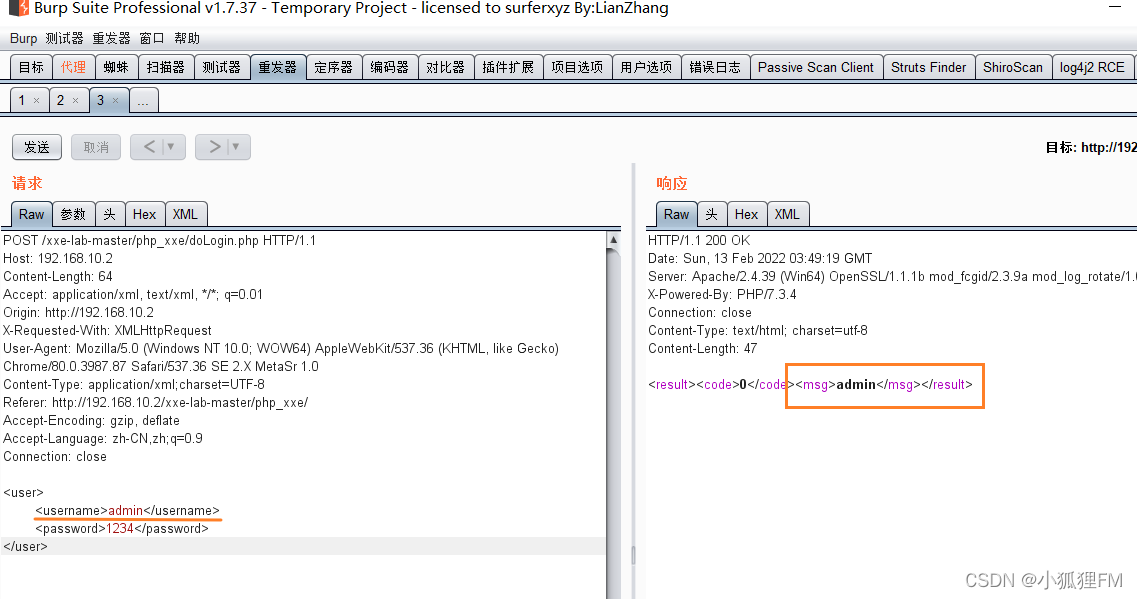
Task: Click the closing </user> tag line
Action: click(25, 547)
